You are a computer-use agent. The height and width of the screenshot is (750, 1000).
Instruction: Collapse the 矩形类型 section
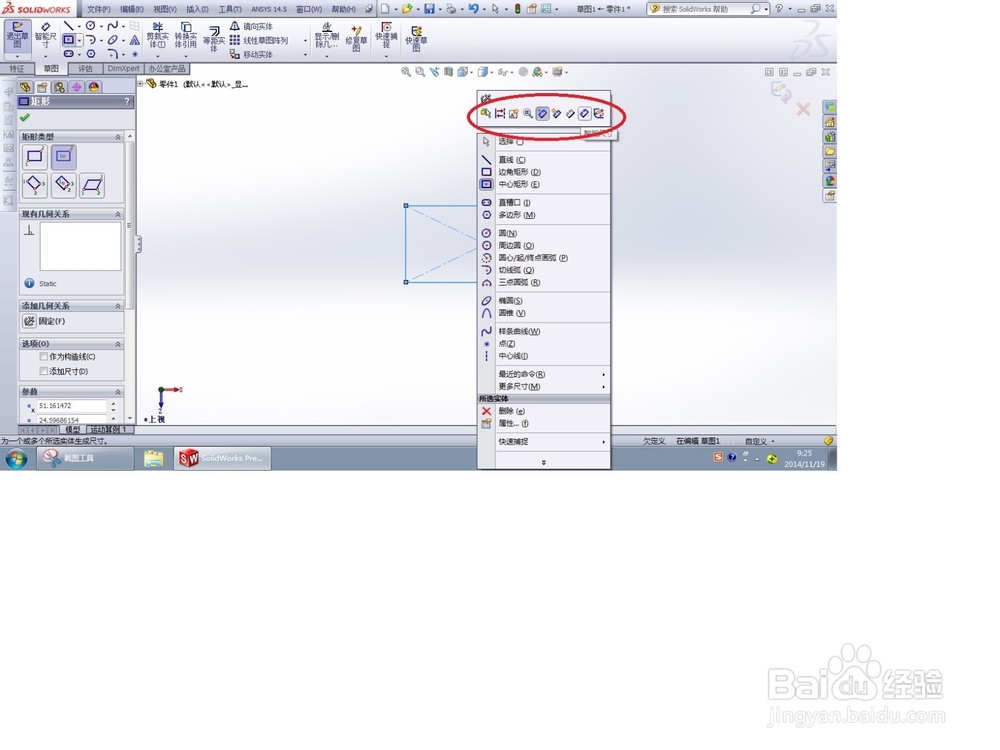118,137
